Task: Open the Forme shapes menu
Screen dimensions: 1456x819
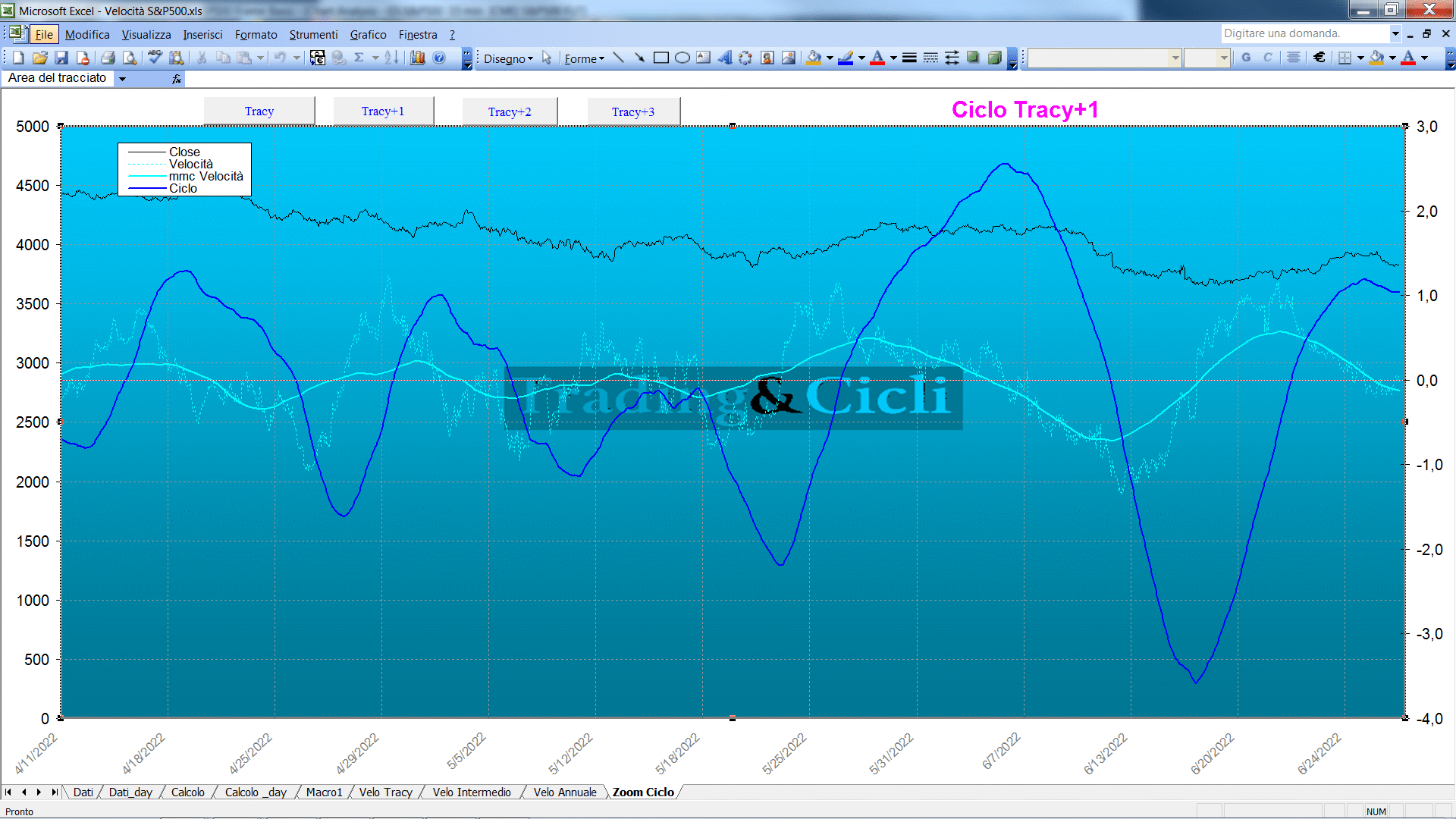Action: coord(584,58)
